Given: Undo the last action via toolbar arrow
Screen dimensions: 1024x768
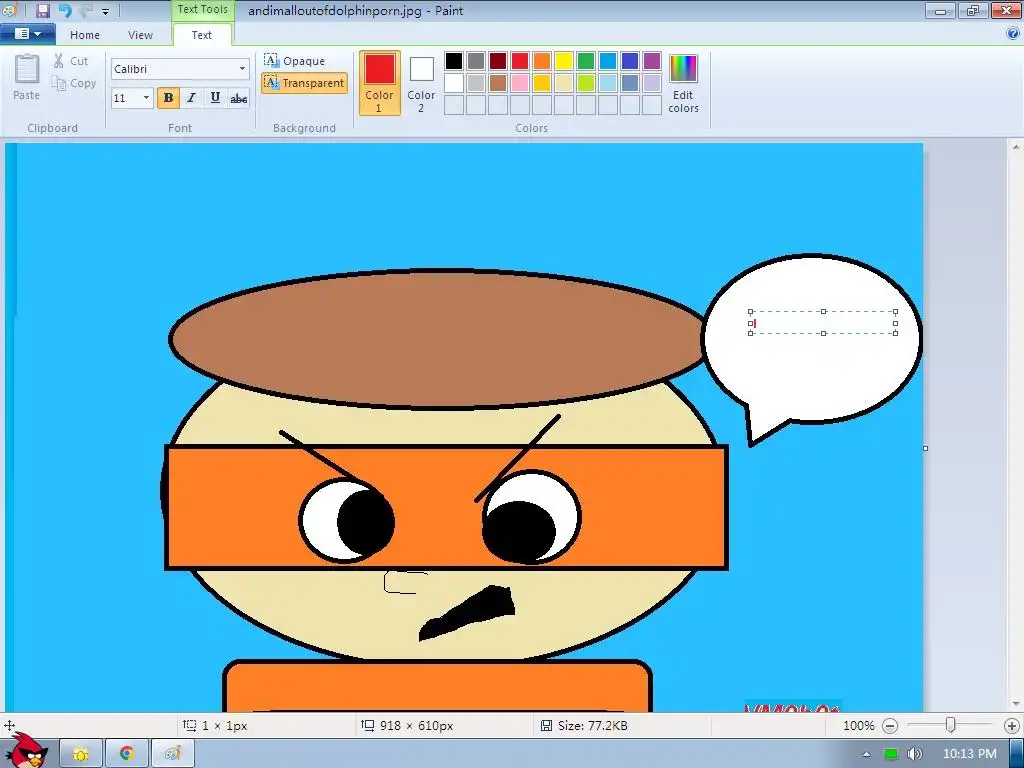Looking at the screenshot, I should [x=65, y=10].
